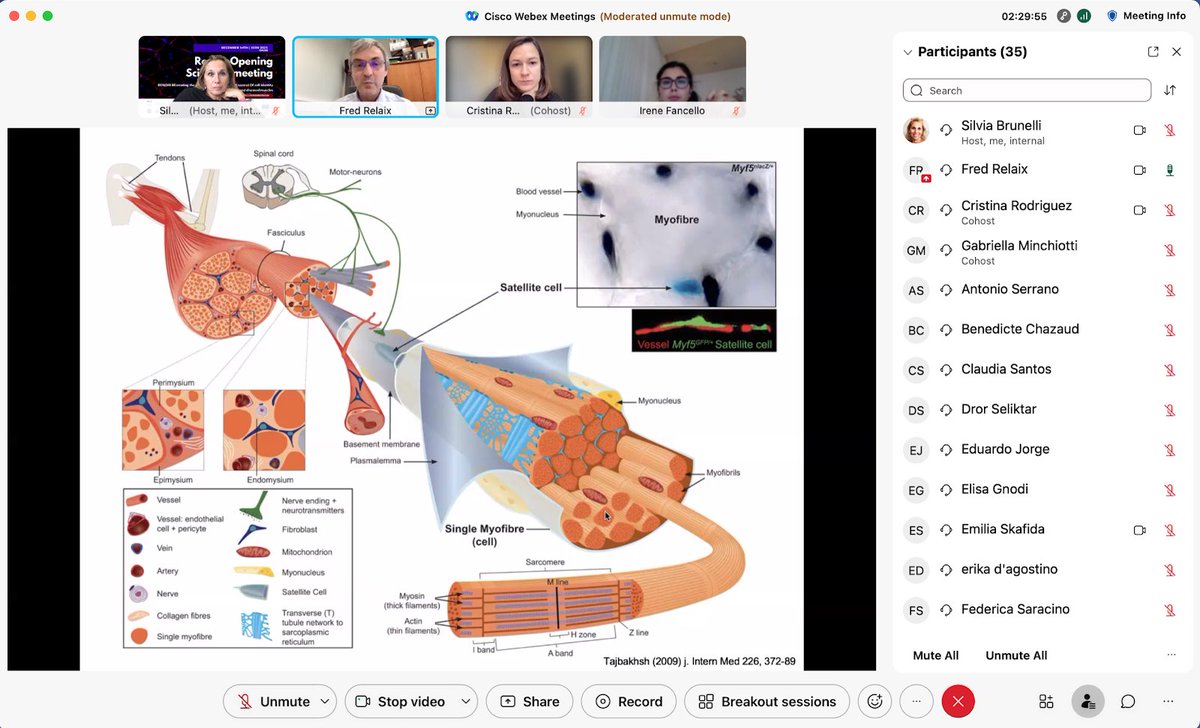This screenshot has width=1200, height=728.
Task: Unmute Gabriella Minchiotti's microphone
Action: 1169,250
